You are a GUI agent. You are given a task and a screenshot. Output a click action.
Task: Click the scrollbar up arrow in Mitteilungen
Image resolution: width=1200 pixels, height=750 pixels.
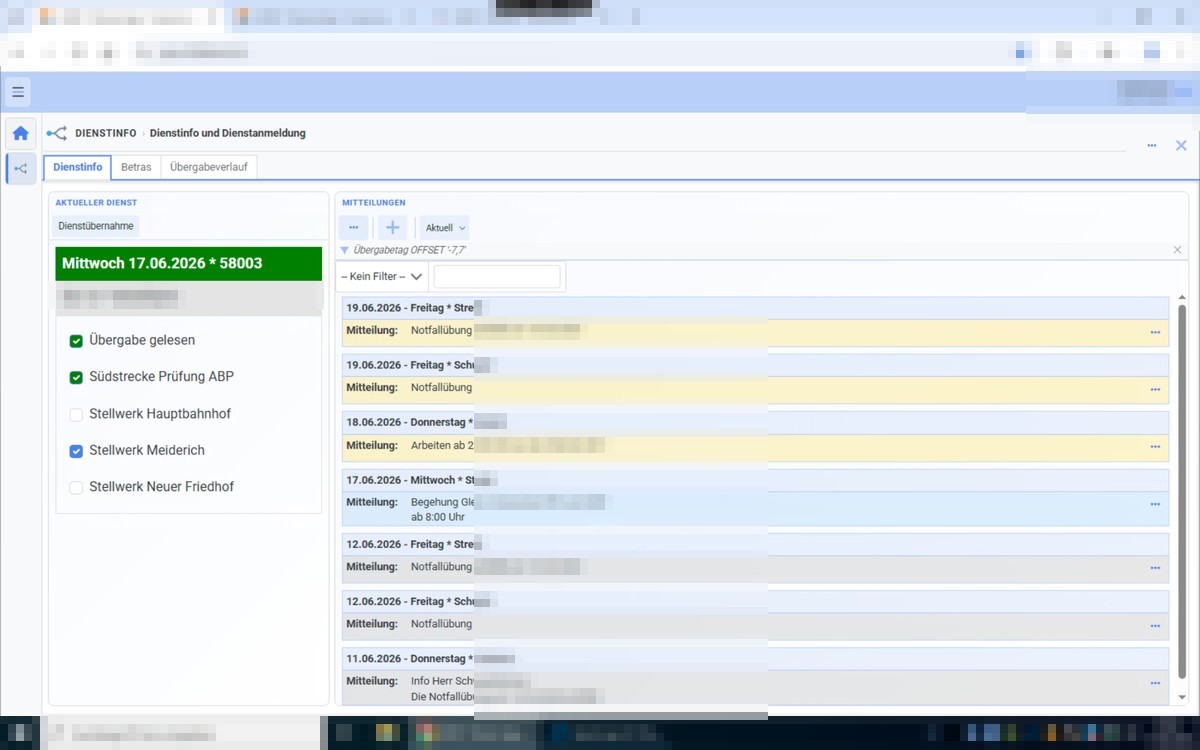1181,298
